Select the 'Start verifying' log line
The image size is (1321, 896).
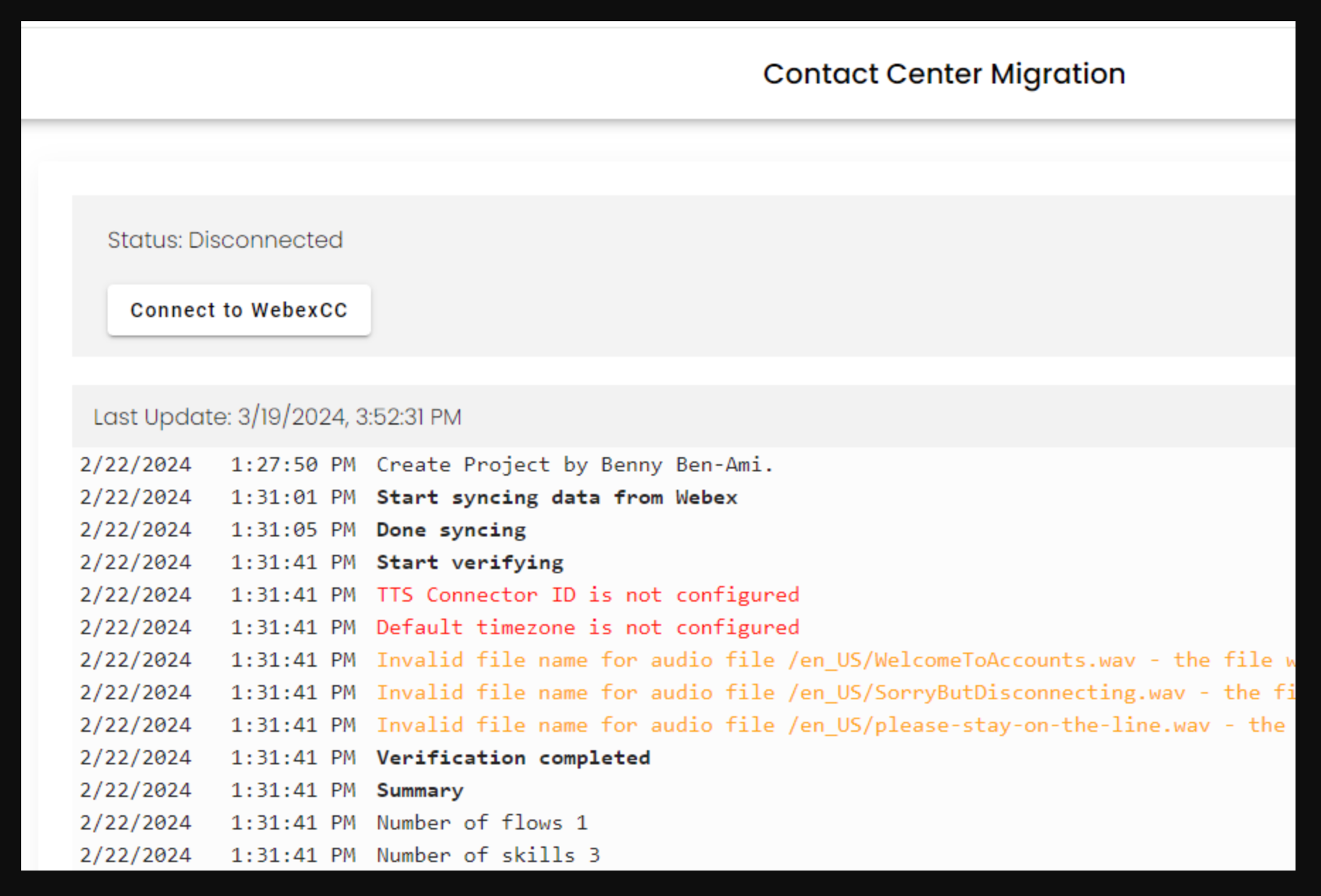point(470,563)
